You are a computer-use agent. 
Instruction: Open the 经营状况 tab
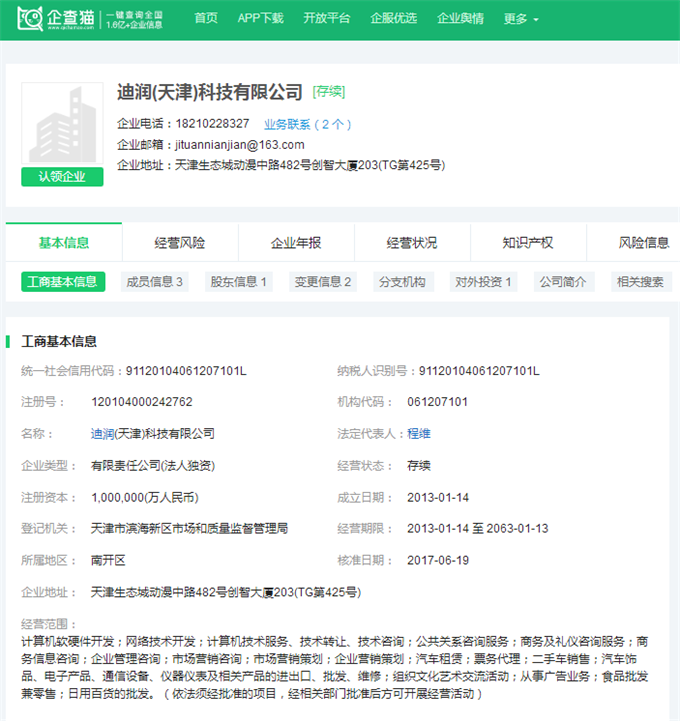coord(412,242)
